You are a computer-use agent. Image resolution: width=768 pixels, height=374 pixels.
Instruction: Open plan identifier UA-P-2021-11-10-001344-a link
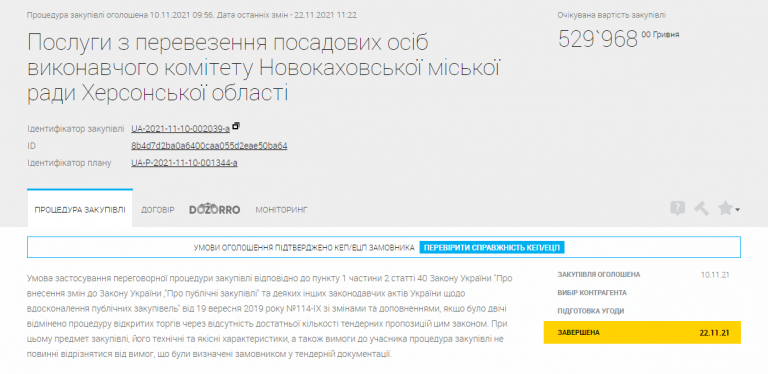pyautogui.click(x=184, y=163)
